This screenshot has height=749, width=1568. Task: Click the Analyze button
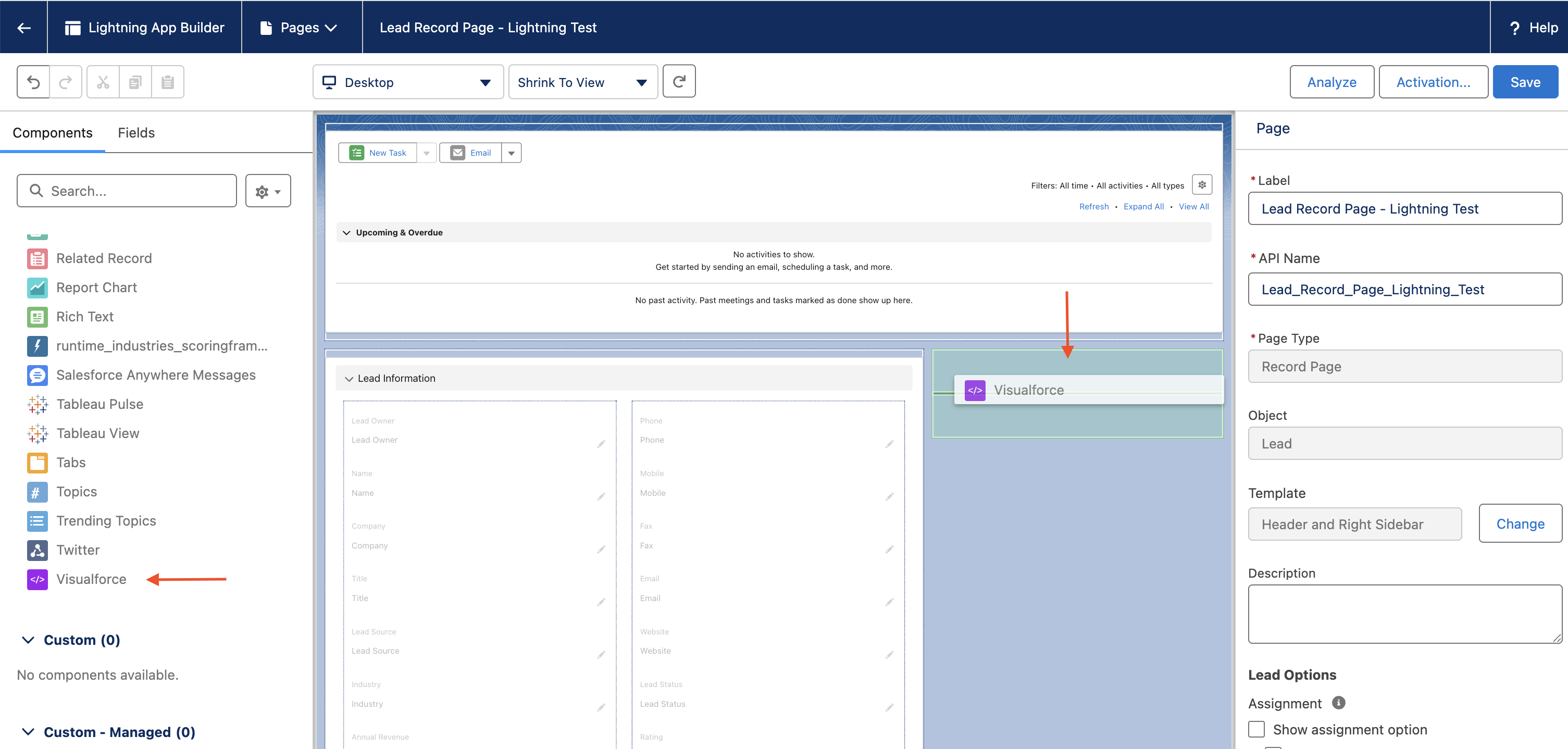point(1331,82)
